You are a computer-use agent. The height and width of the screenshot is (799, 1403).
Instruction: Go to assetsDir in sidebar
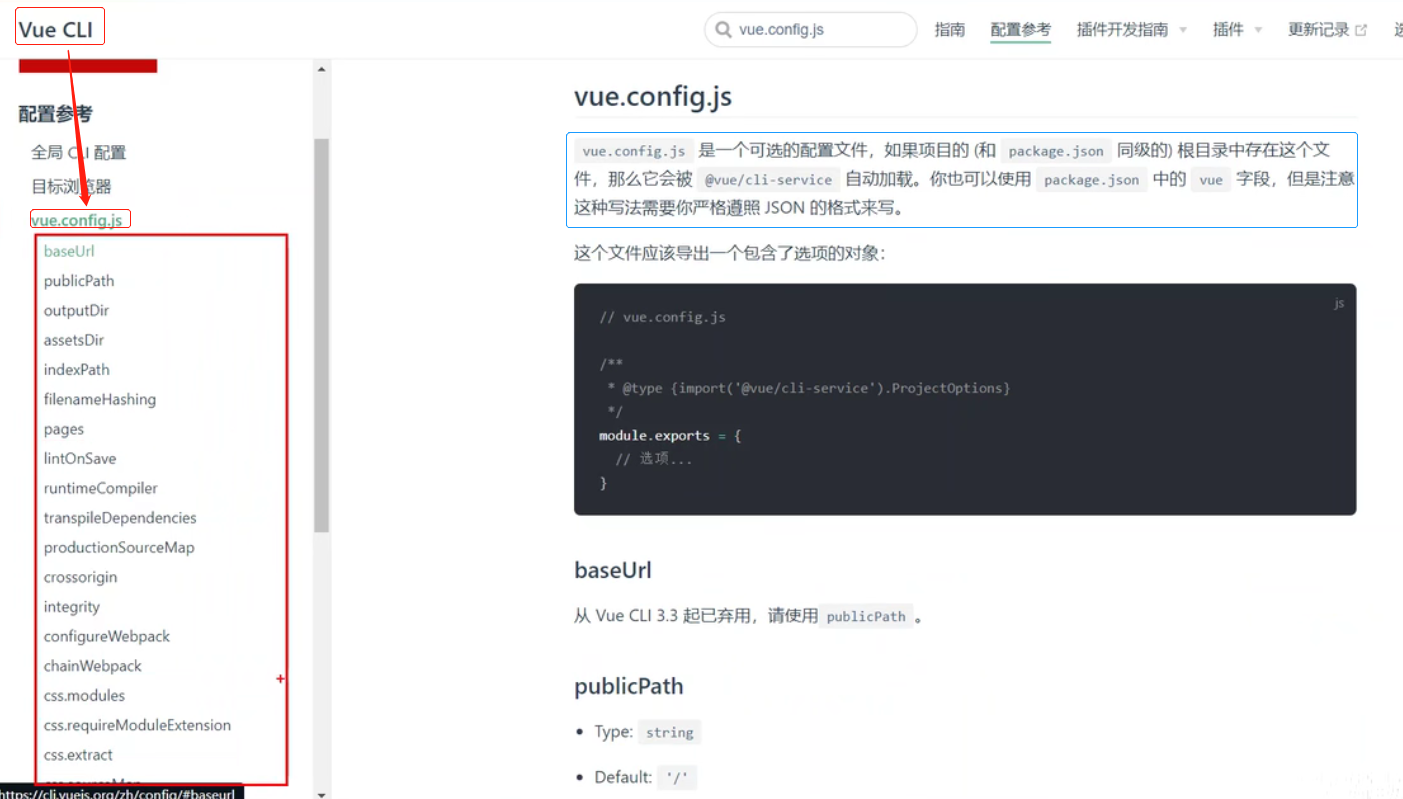pyautogui.click(x=74, y=340)
